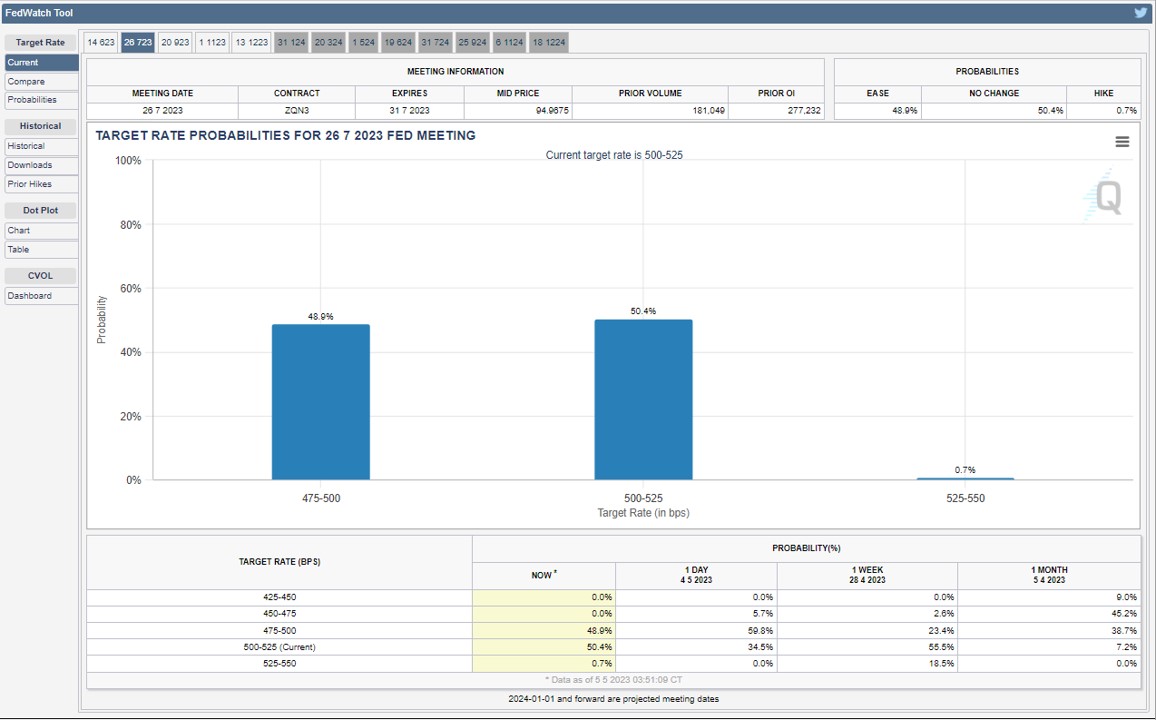Select the 14 623 meeting tab

(101, 42)
